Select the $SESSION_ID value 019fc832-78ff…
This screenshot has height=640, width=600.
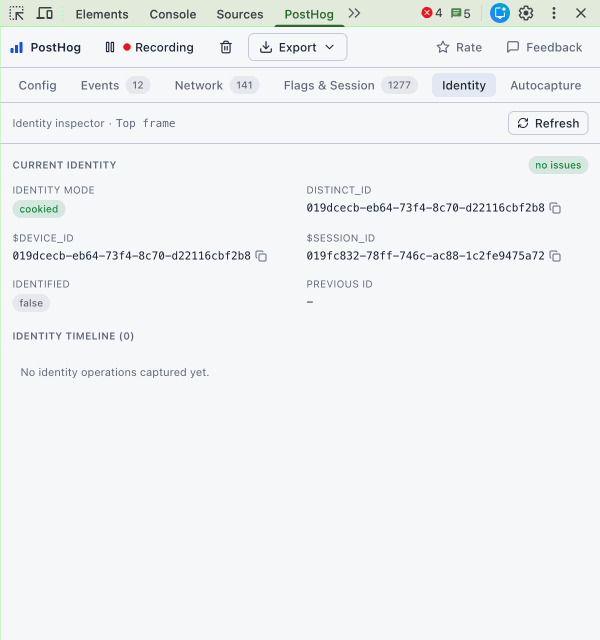tap(425, 256)
